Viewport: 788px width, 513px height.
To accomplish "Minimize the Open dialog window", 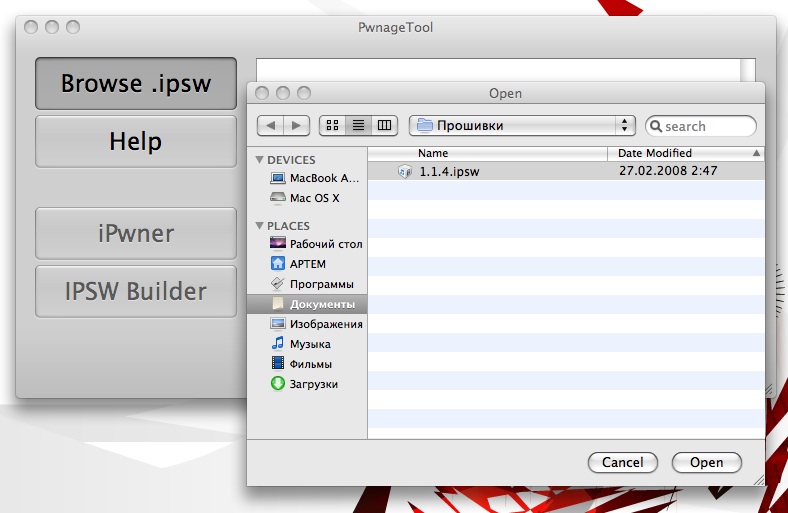I will [x=283, y=93].
